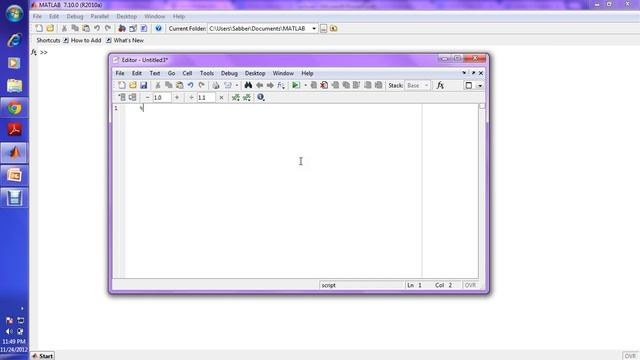Open Parallel menu in MATLAB window
The width and height of the screenshot is (640, 360).
pos(100,16)
